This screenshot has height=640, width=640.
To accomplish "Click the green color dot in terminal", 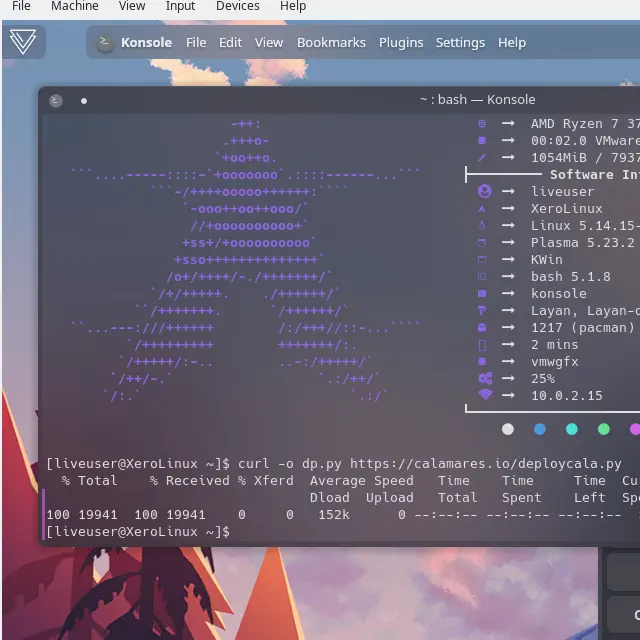I will coord(604,429).
